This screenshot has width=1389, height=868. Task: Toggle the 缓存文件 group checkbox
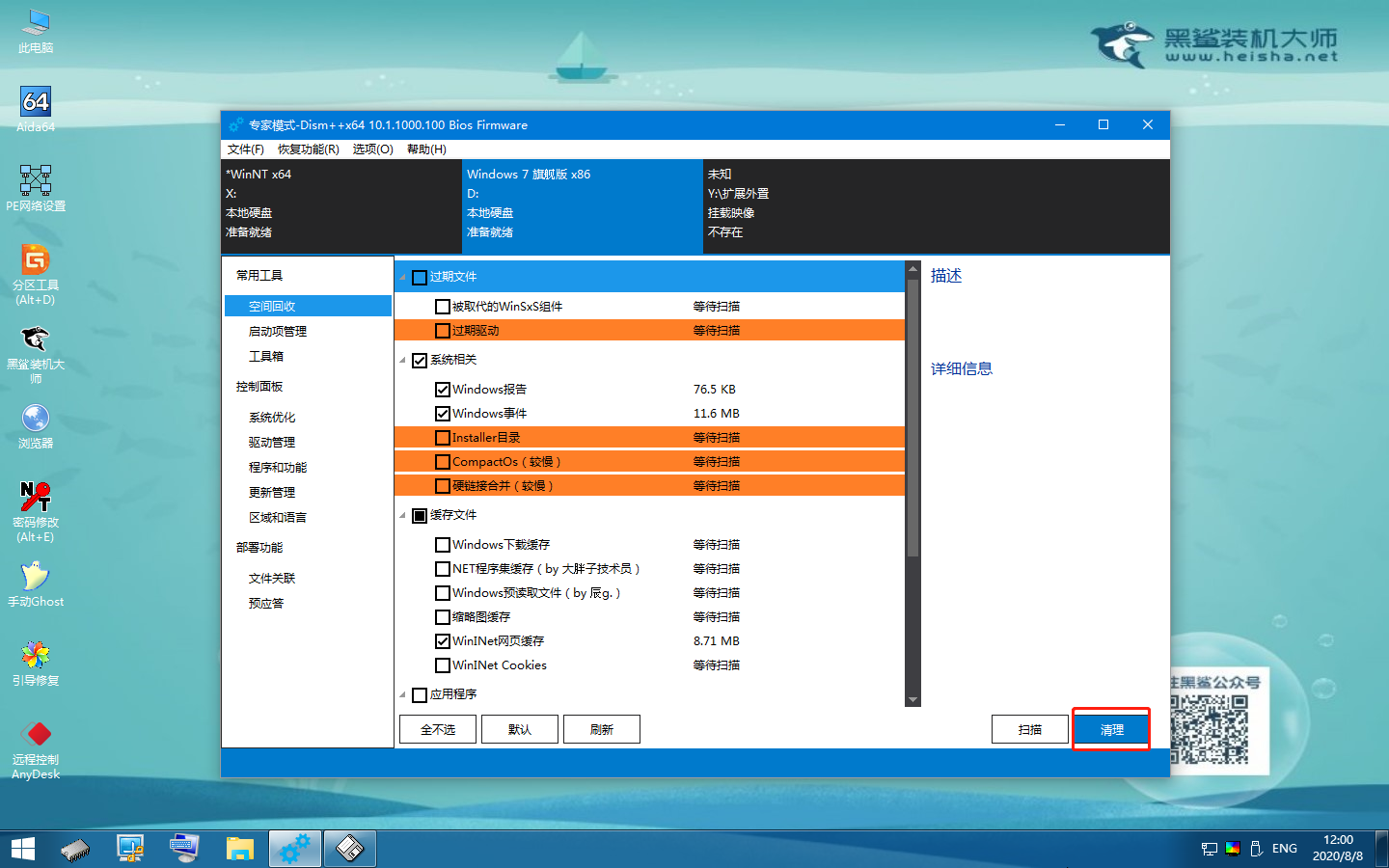click(x=420, y=516)
